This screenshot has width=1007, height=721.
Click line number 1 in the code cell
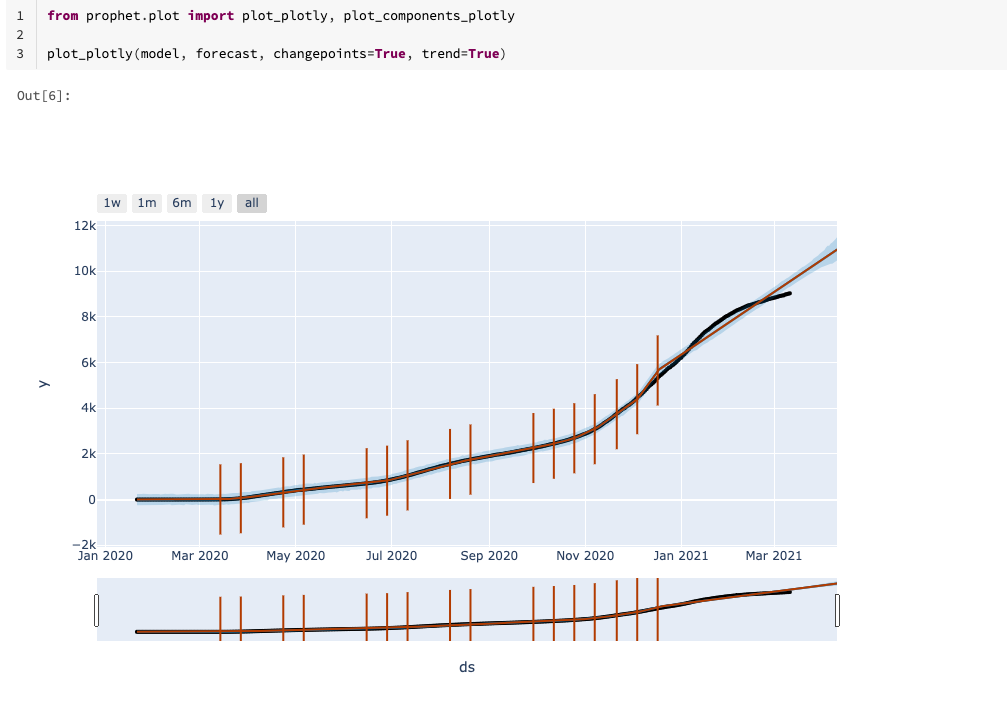tap(20, 15)
